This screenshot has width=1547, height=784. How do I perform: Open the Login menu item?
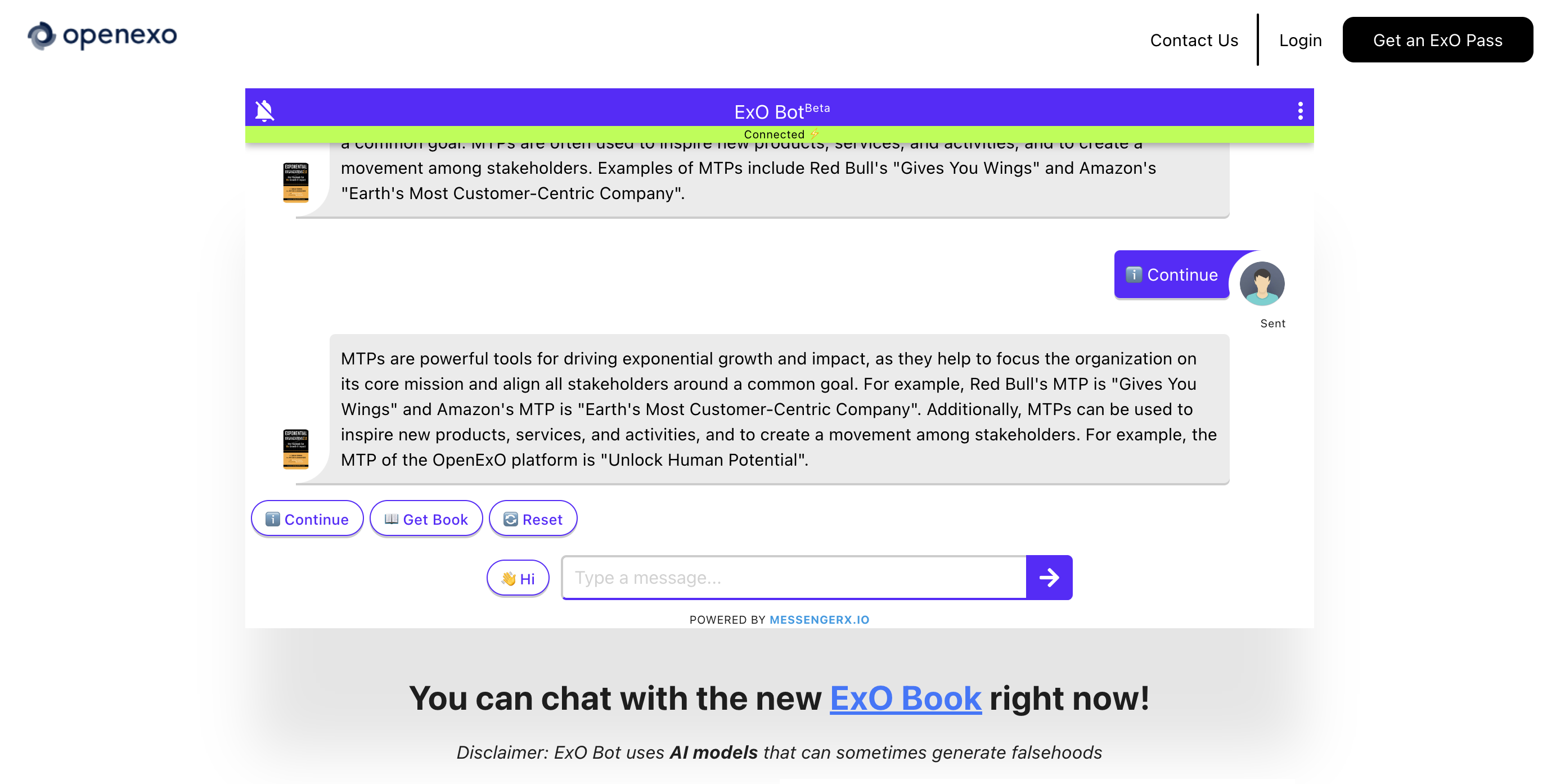[1300, 39]
